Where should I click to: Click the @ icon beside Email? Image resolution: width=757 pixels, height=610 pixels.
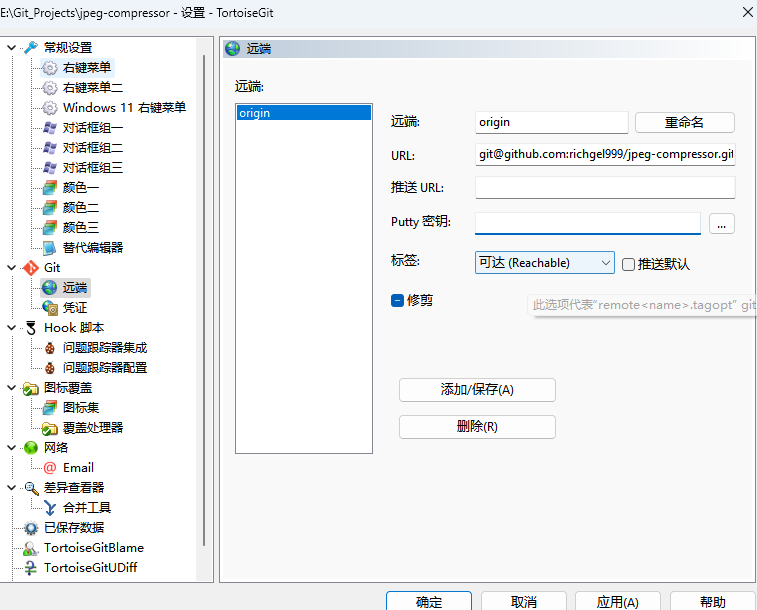50,468
